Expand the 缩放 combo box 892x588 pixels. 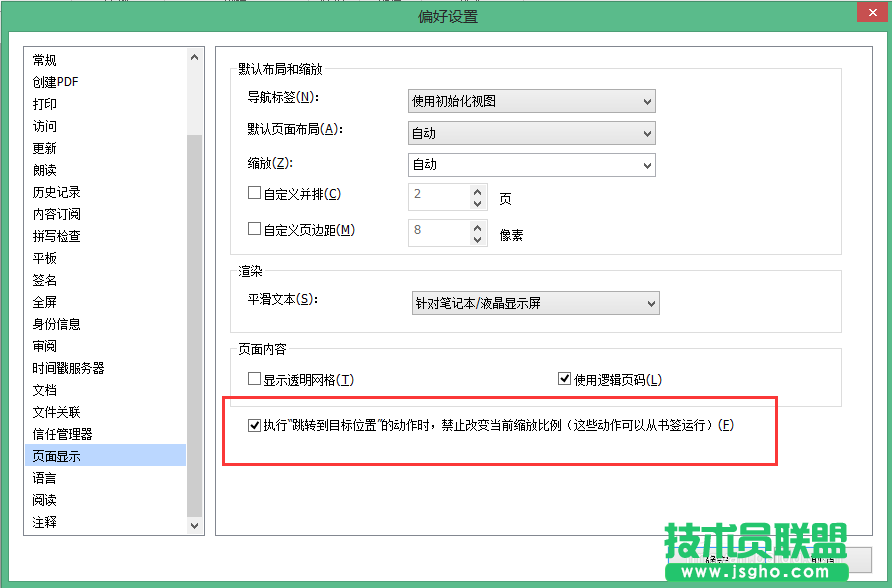pyautogui.click(x=531, y=165)
